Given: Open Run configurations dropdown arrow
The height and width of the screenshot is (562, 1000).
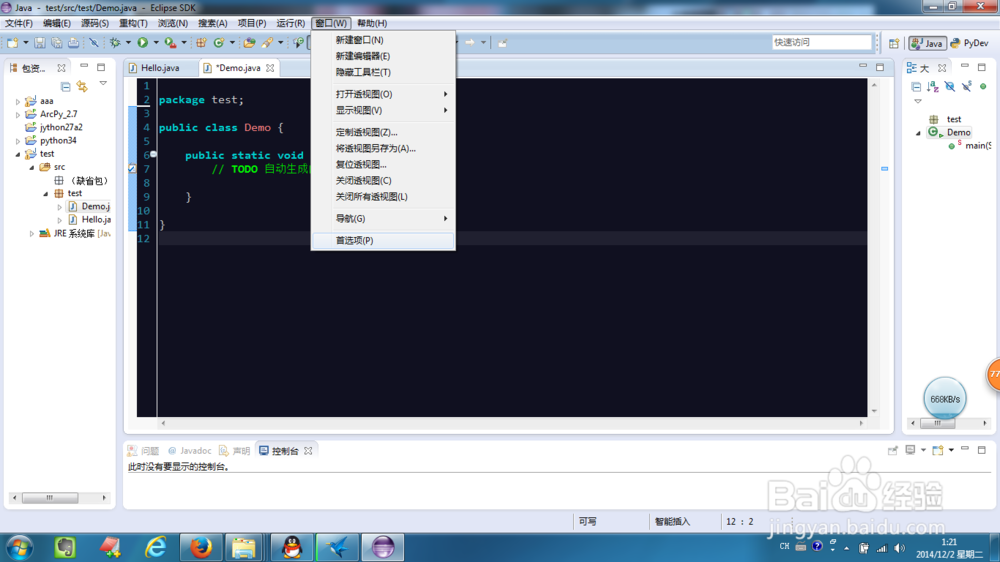Looking at the screenshot, I should (156, 43).
